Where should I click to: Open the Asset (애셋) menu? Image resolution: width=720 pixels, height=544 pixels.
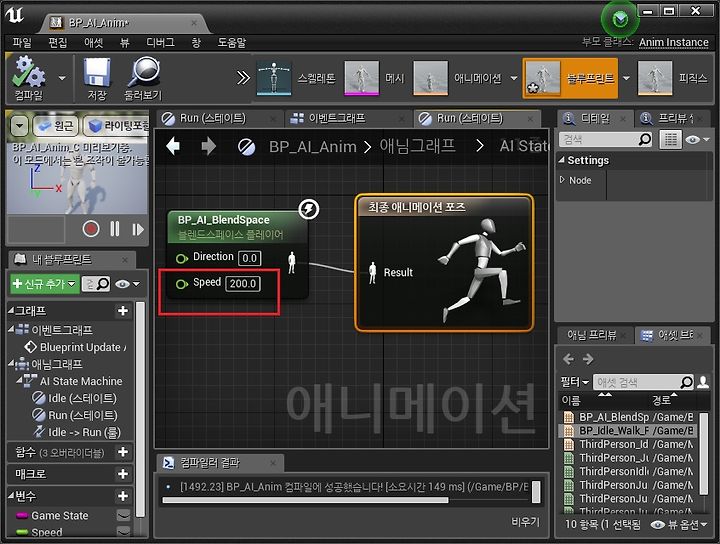coord(94,43)
